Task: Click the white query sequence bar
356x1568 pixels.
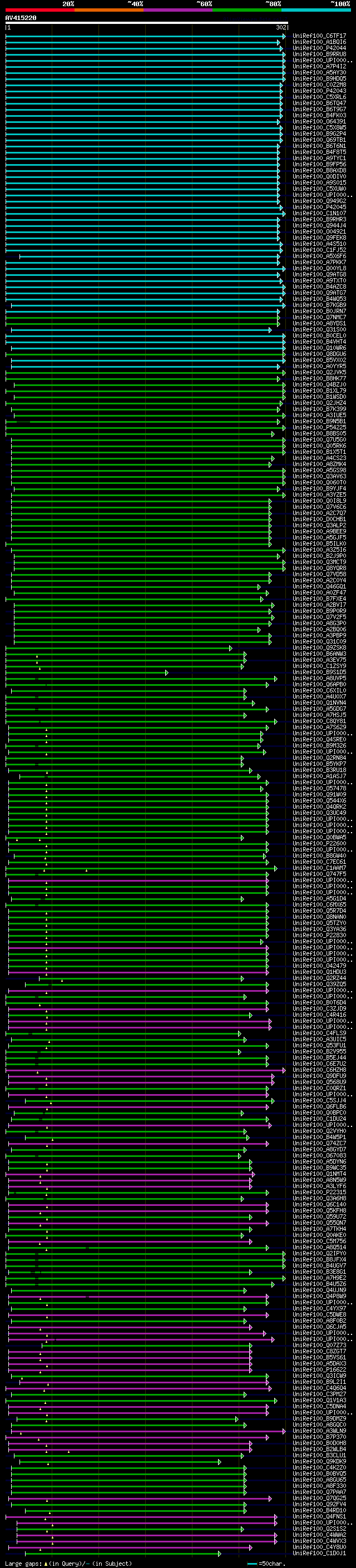Action: pos(147,23)
